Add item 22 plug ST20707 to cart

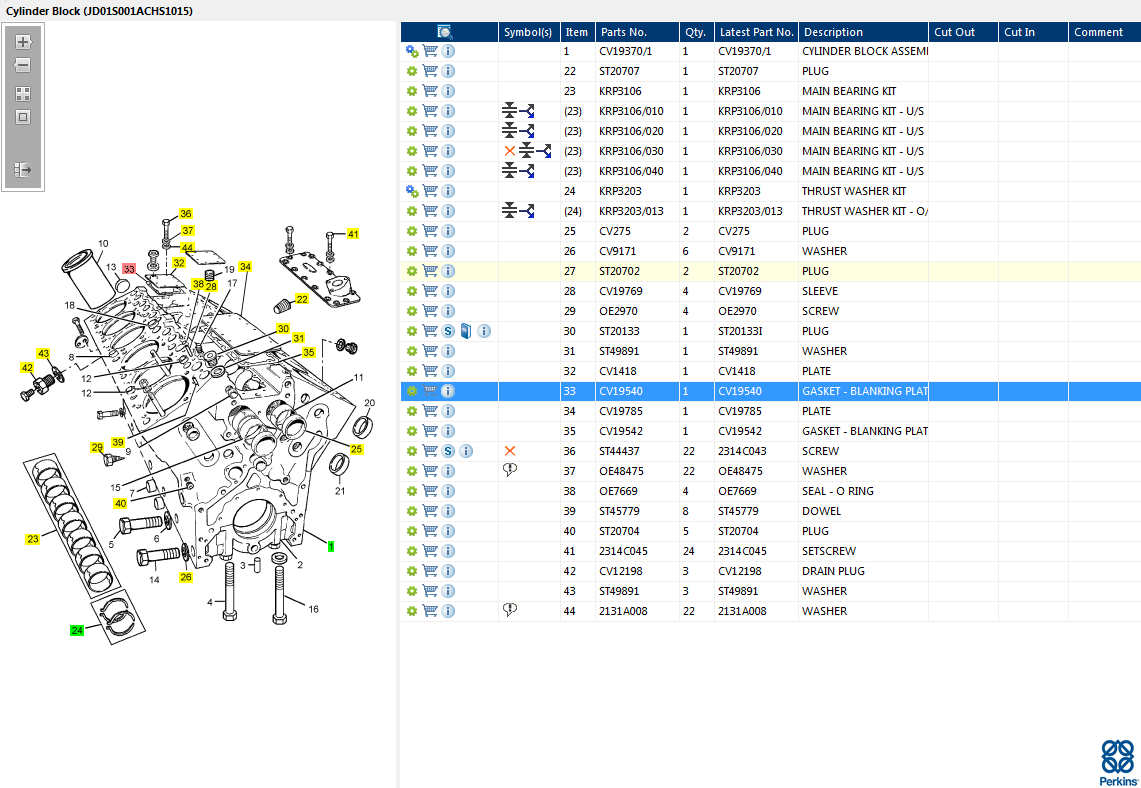tap(430, 71)
